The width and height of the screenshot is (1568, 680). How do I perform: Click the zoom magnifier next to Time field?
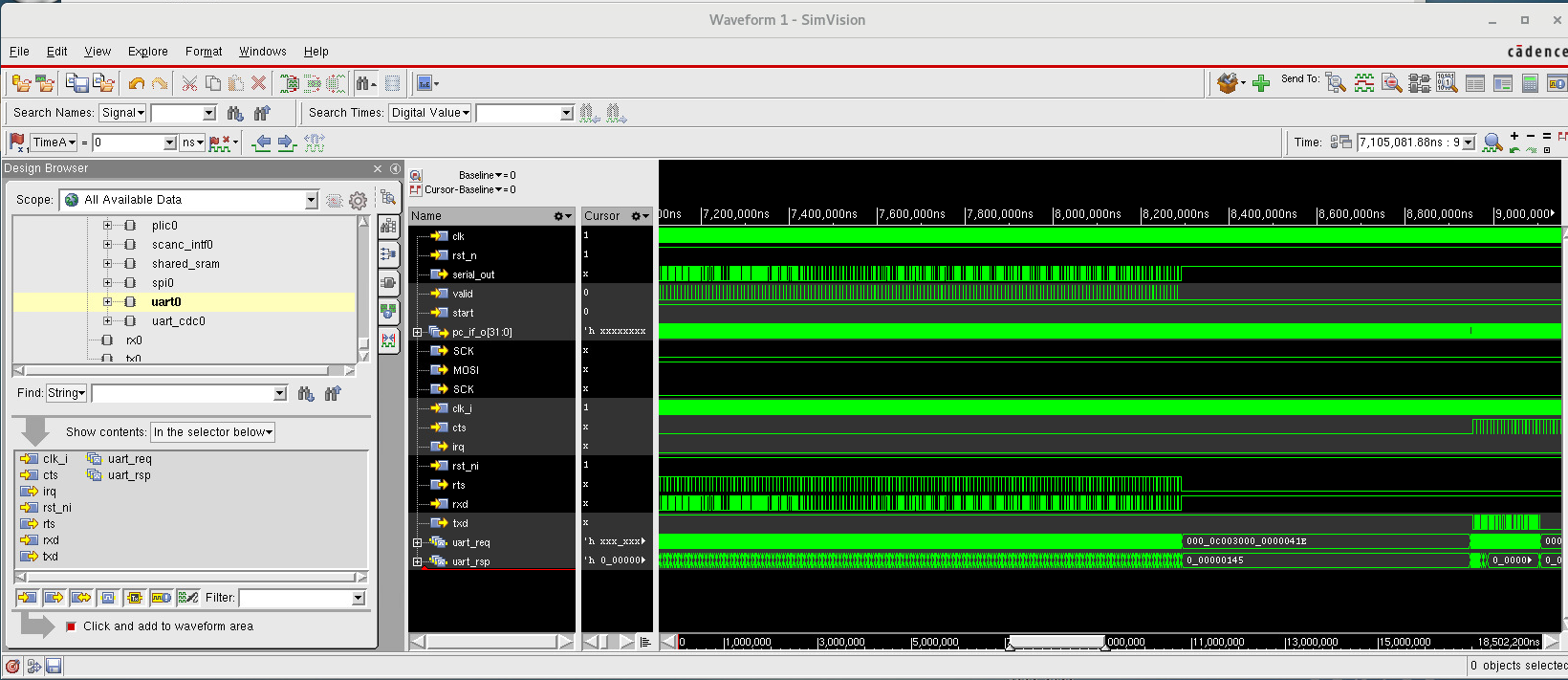coord(1492,143)
